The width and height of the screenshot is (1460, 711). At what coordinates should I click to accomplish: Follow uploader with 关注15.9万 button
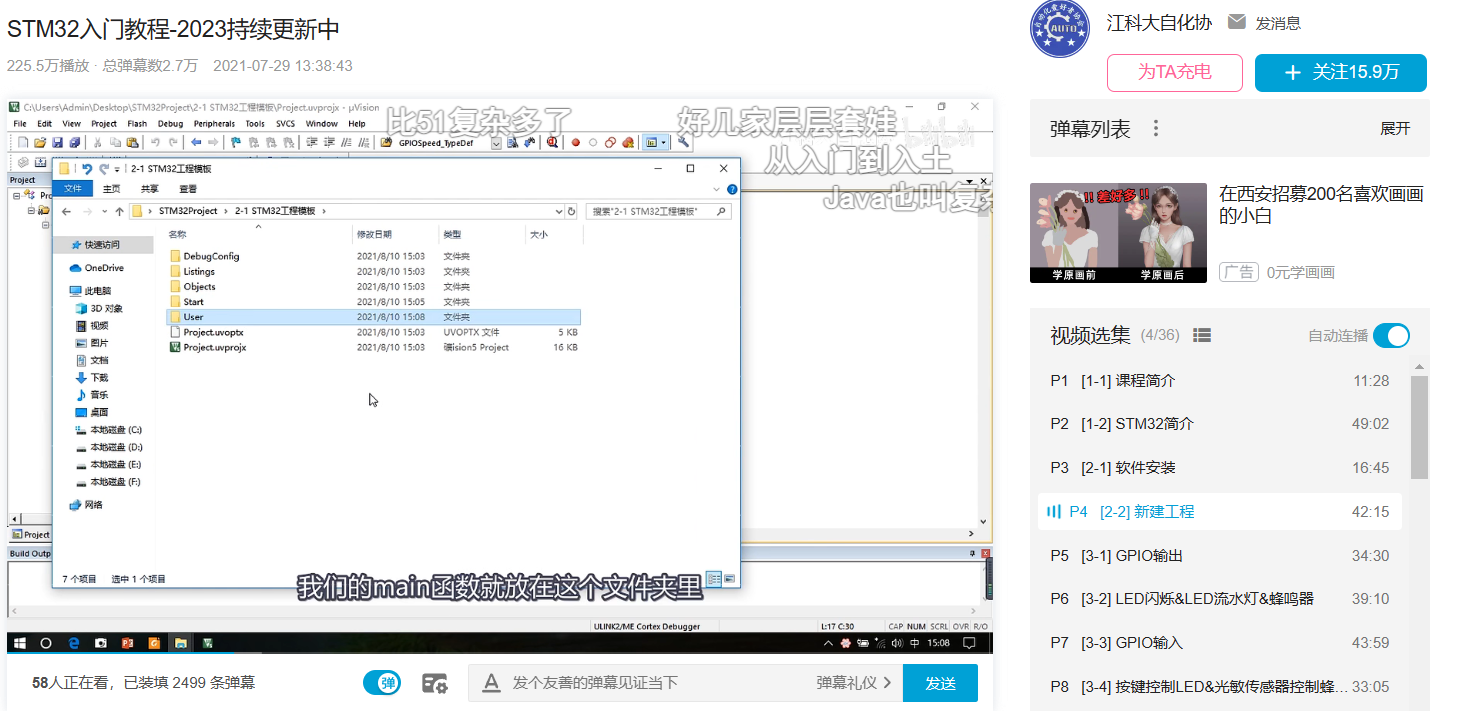[1341, 73]
